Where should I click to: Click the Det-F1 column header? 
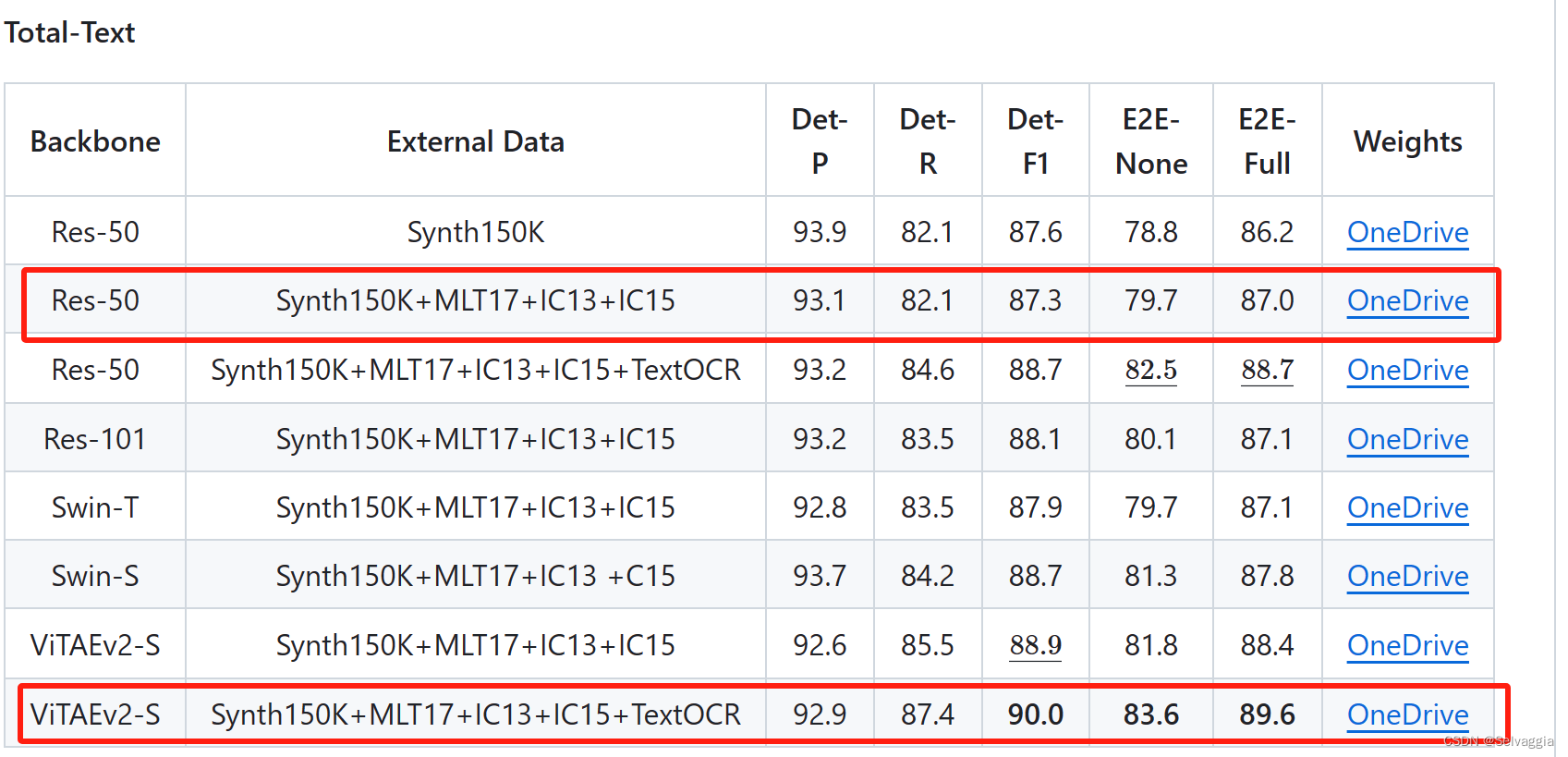(1036, 141)
